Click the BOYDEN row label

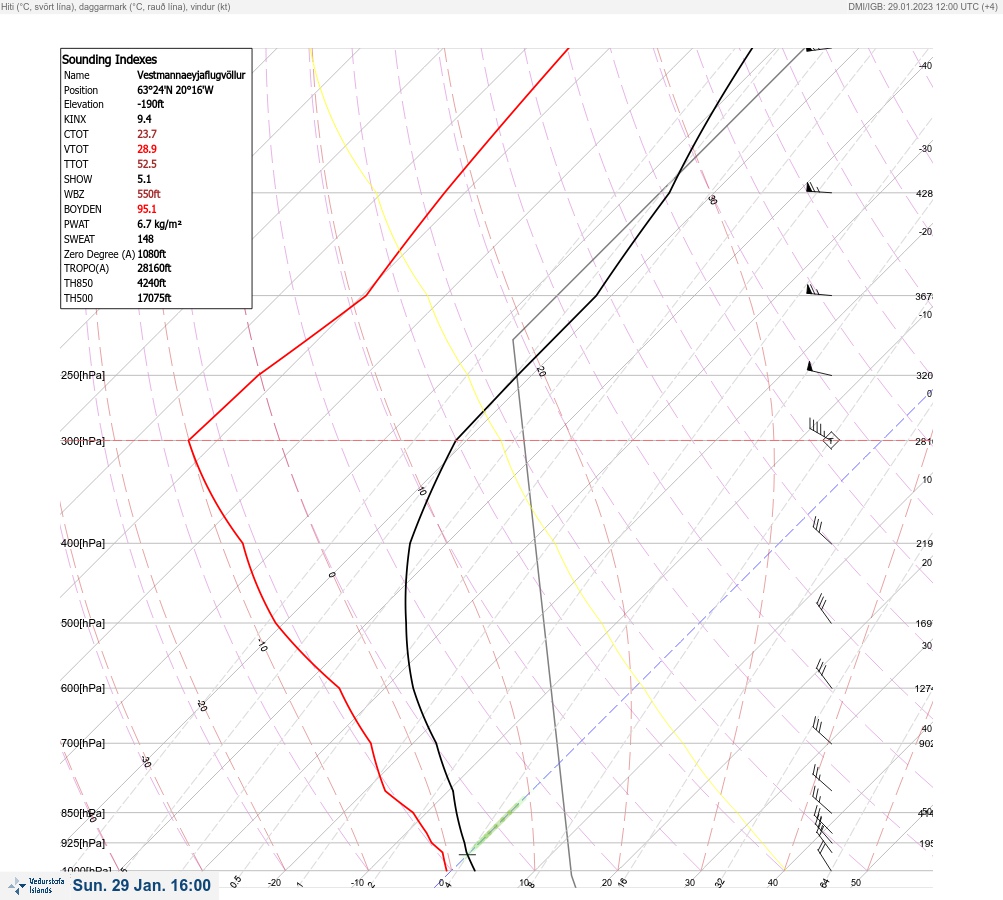[x=83, y=209]
